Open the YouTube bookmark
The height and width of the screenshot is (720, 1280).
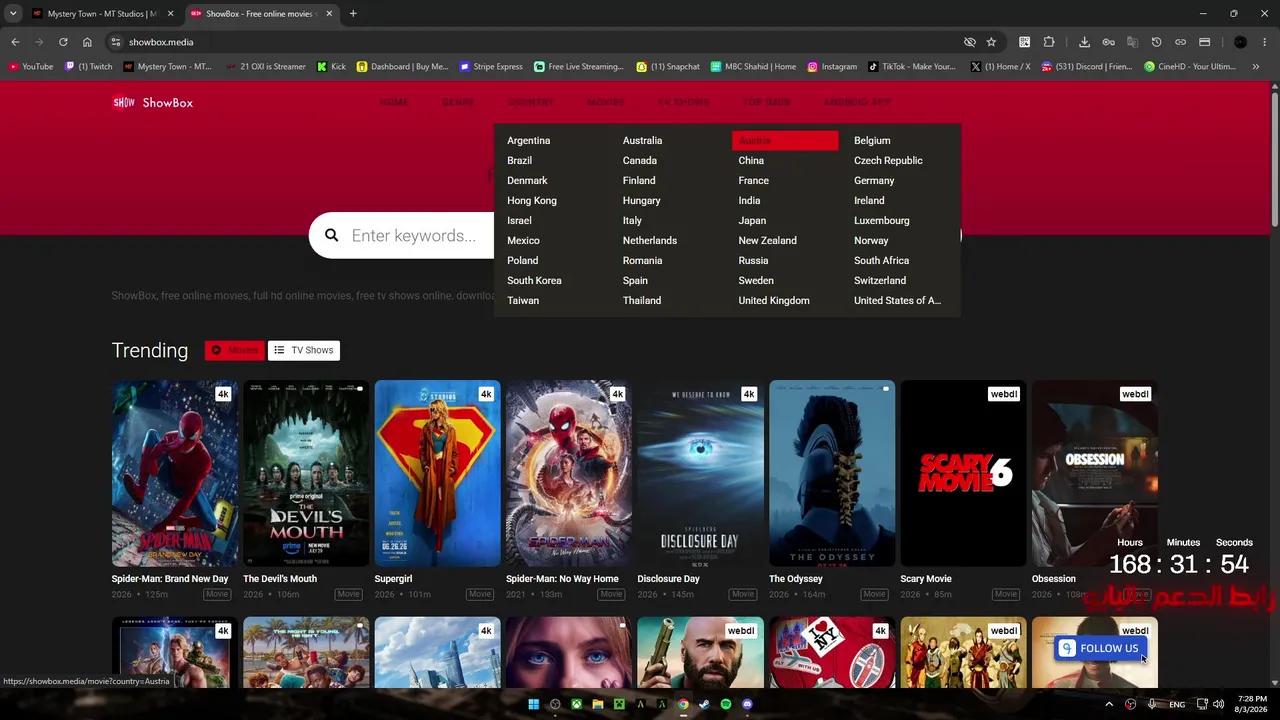pyautogui.click(x=31, y=67)
